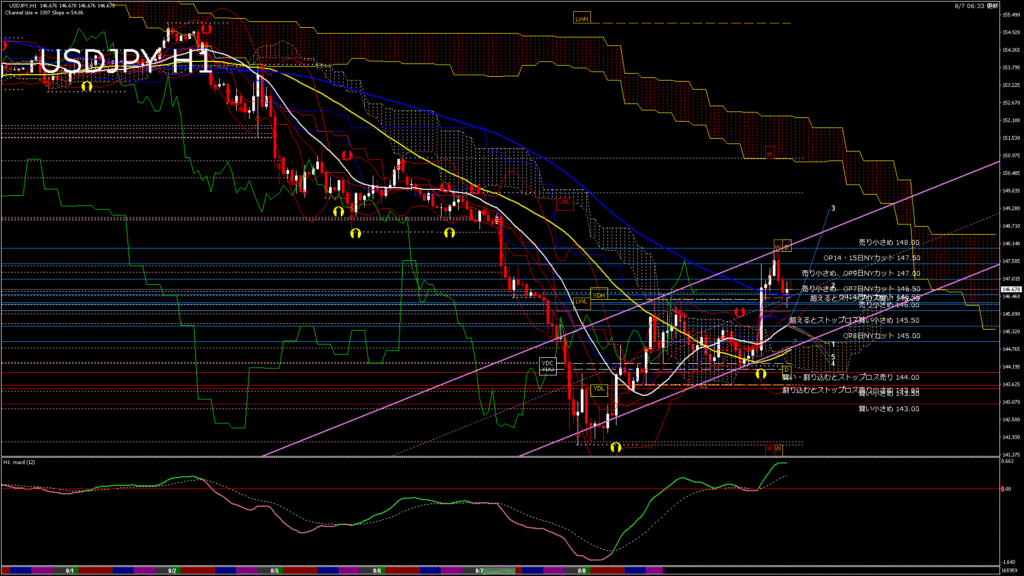
Task: Select the YDH level label
Action: (x=598, y=295)
